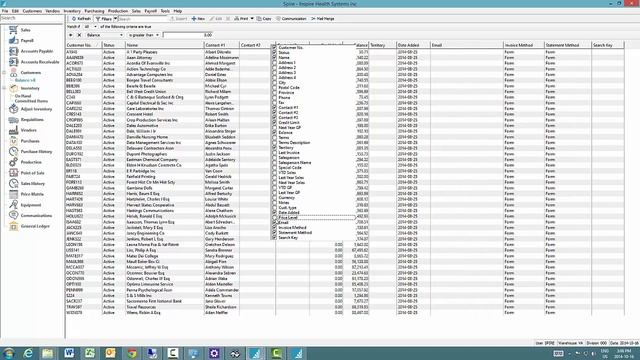Image resolution: width=640 pixels, height=360 pixels.
Task: Open the Price Matrix icon
Action: [13, 194]
